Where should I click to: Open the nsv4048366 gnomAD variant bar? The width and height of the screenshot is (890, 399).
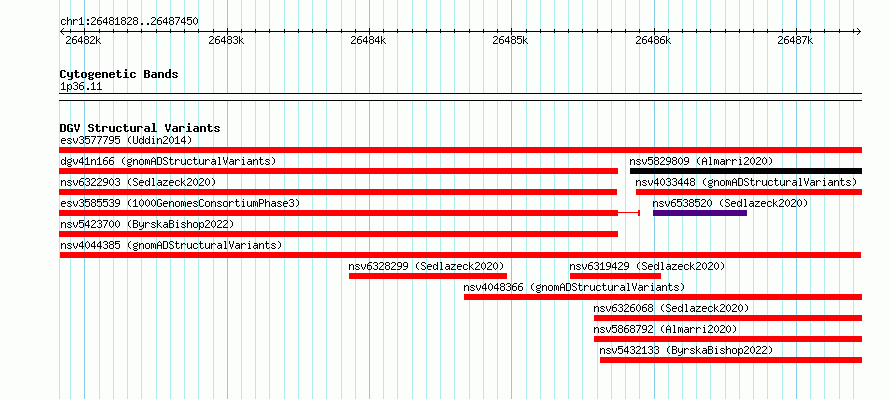click(x=663, y=297)
